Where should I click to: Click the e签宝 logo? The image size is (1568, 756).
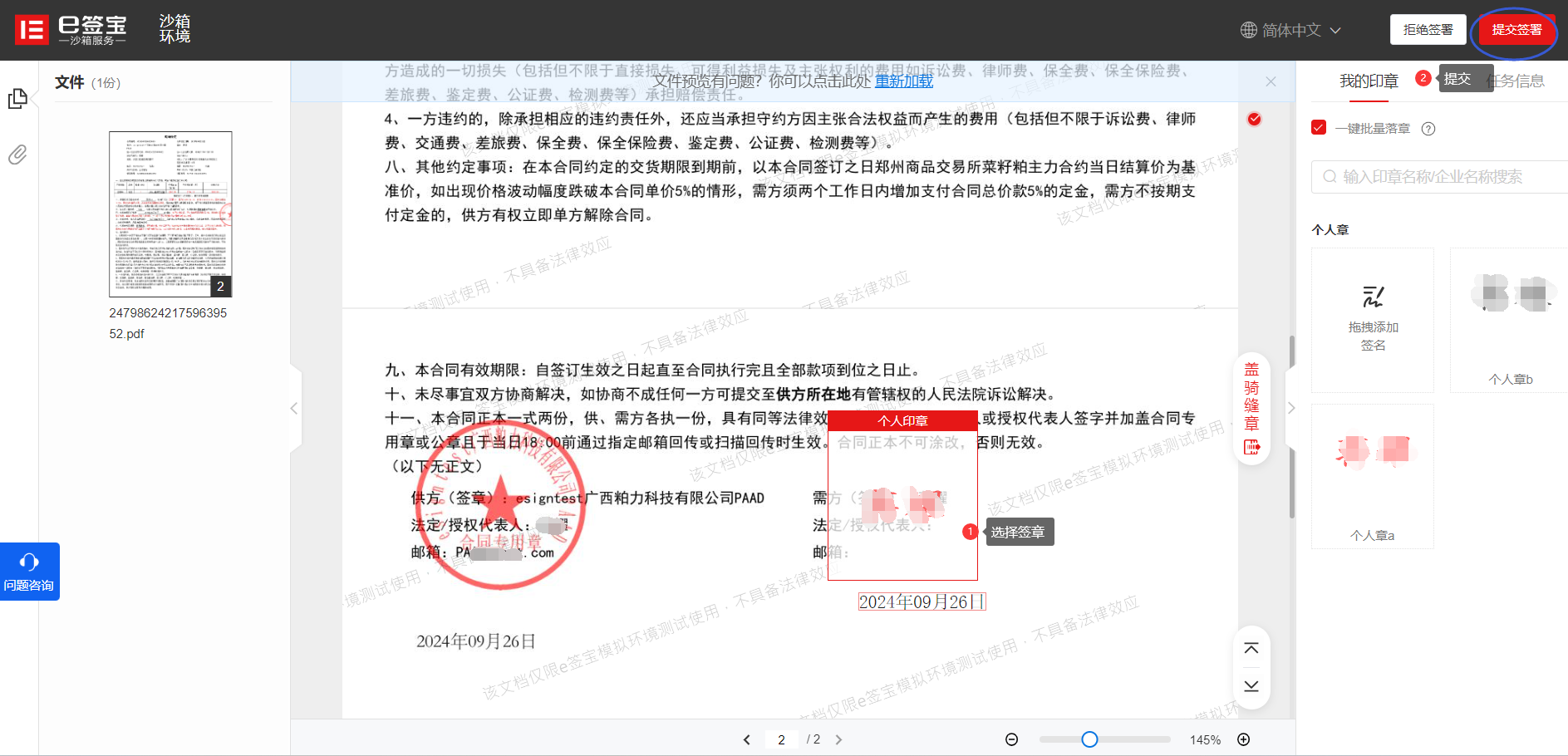point(71,30)
